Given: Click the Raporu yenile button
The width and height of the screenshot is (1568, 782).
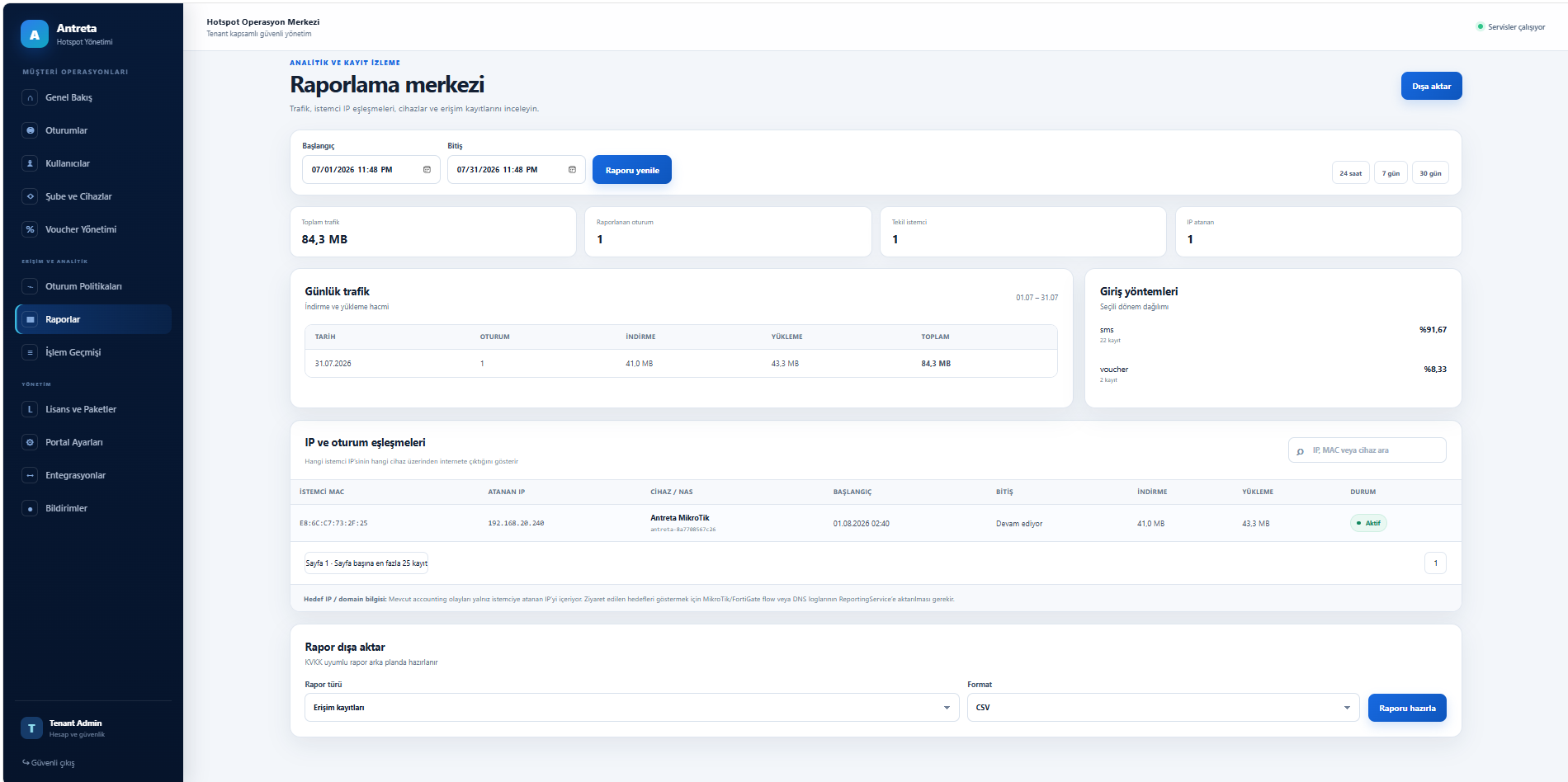Looking at the screenshot, I should [x=632, y=170].
